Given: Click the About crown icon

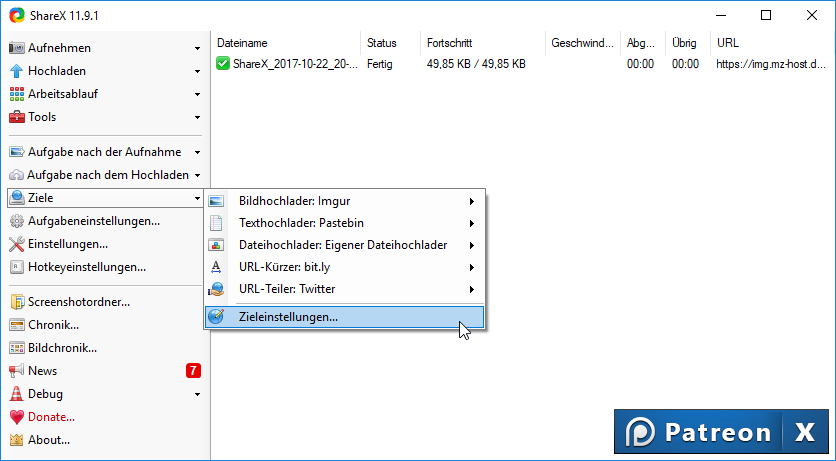Looking at the screenshot, I should (17, 440).
